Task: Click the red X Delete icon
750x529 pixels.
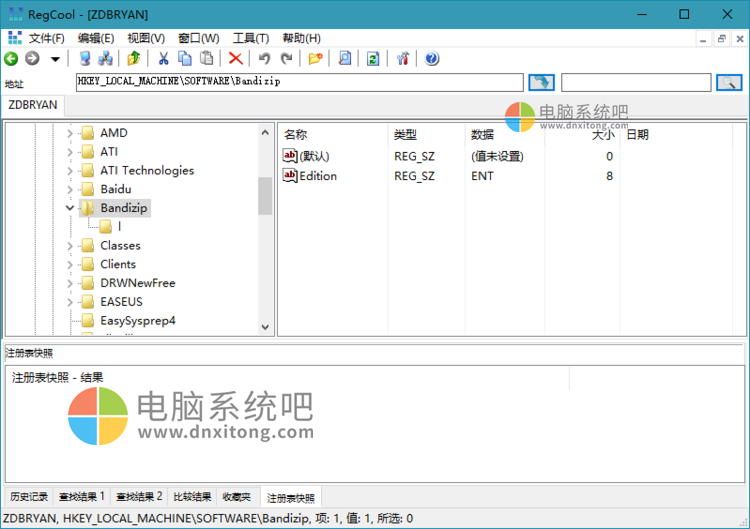Action: pyautogui.click(x=235, y=59)
